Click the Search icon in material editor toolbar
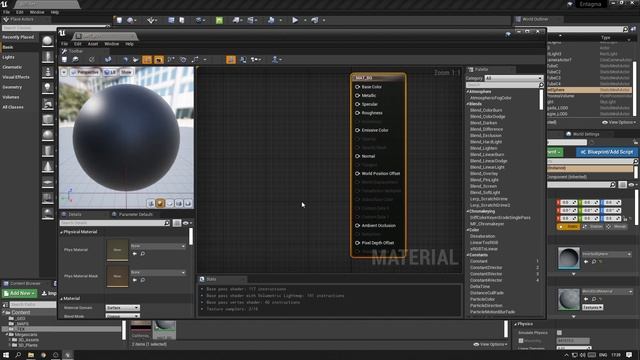 click(108, 60)
